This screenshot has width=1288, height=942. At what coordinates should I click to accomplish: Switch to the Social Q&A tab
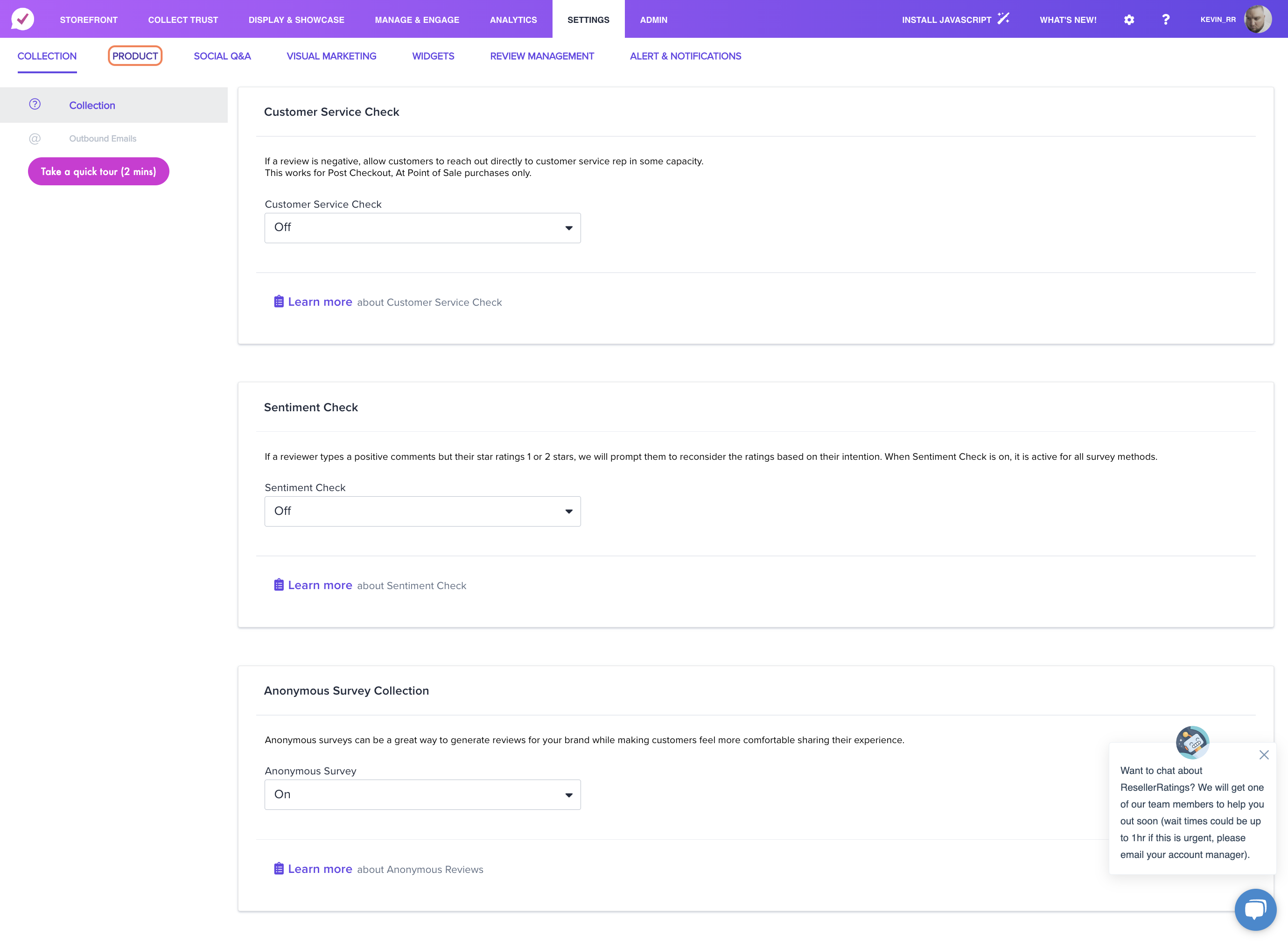222,56
